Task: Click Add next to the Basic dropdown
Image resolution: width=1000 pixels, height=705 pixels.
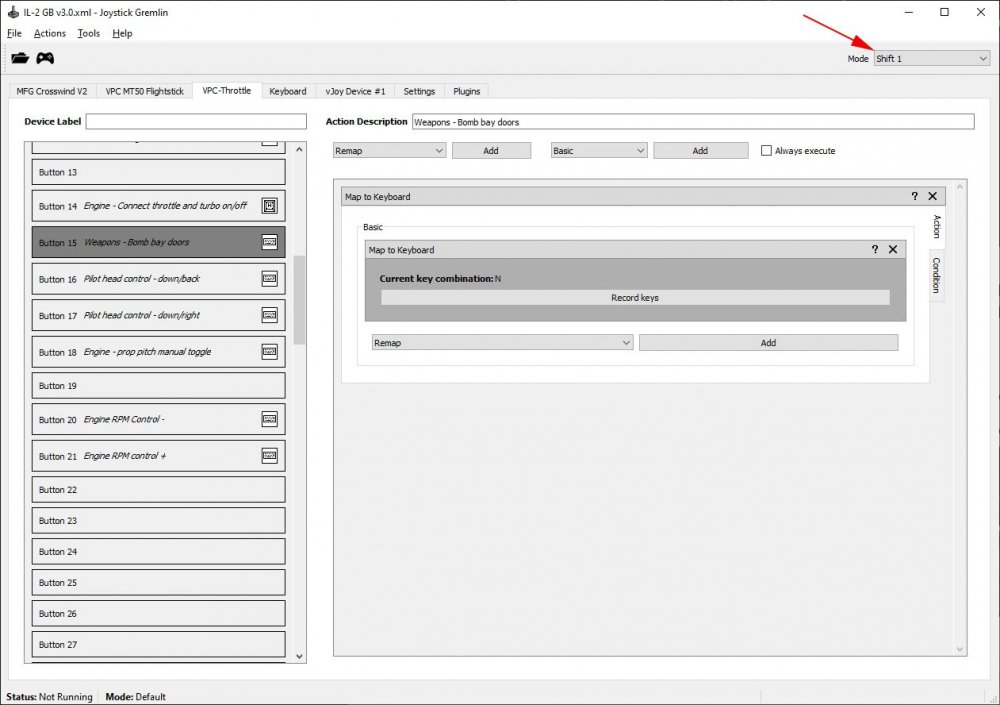Action: (700, 151)
